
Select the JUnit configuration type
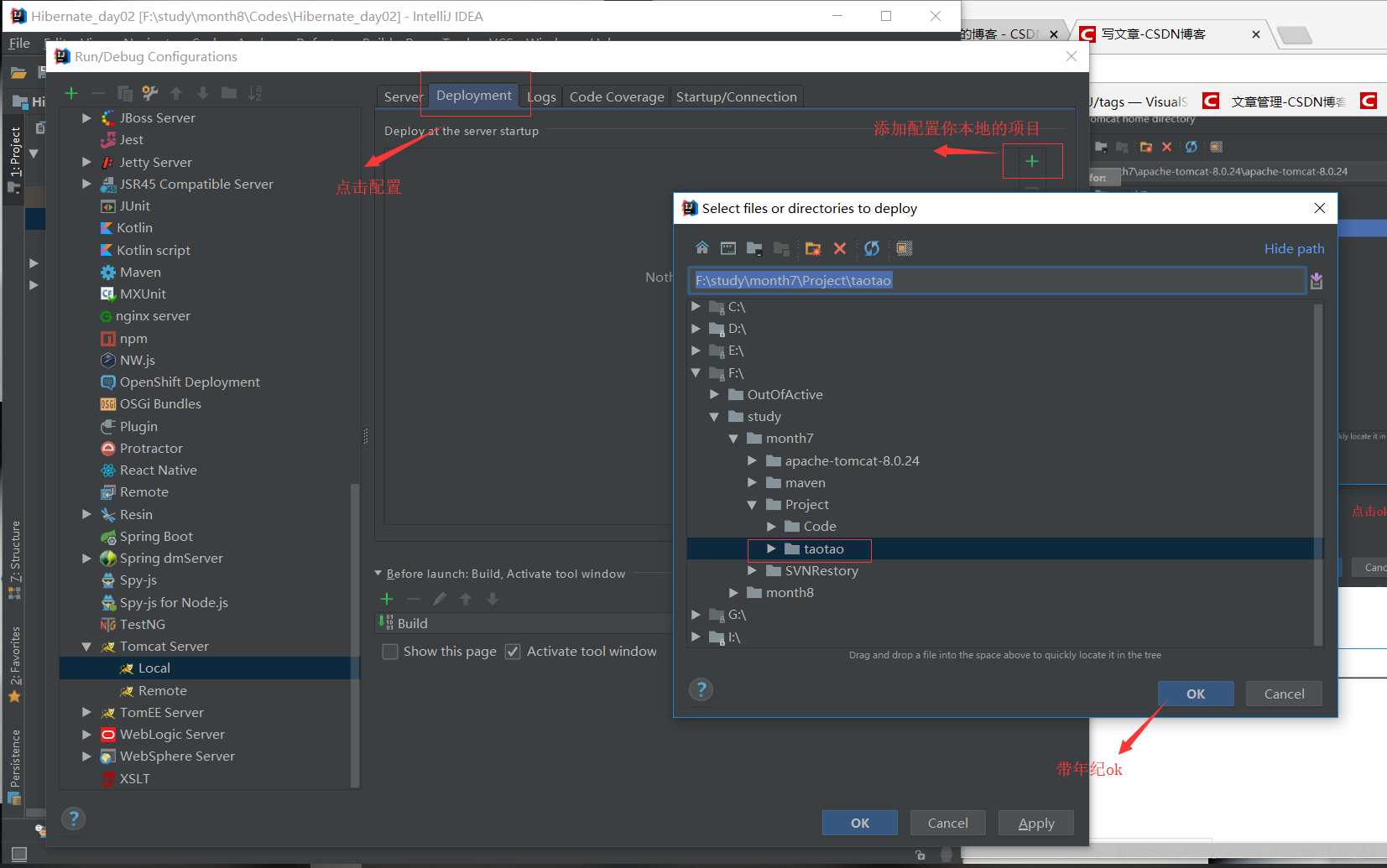pos(134,206)
